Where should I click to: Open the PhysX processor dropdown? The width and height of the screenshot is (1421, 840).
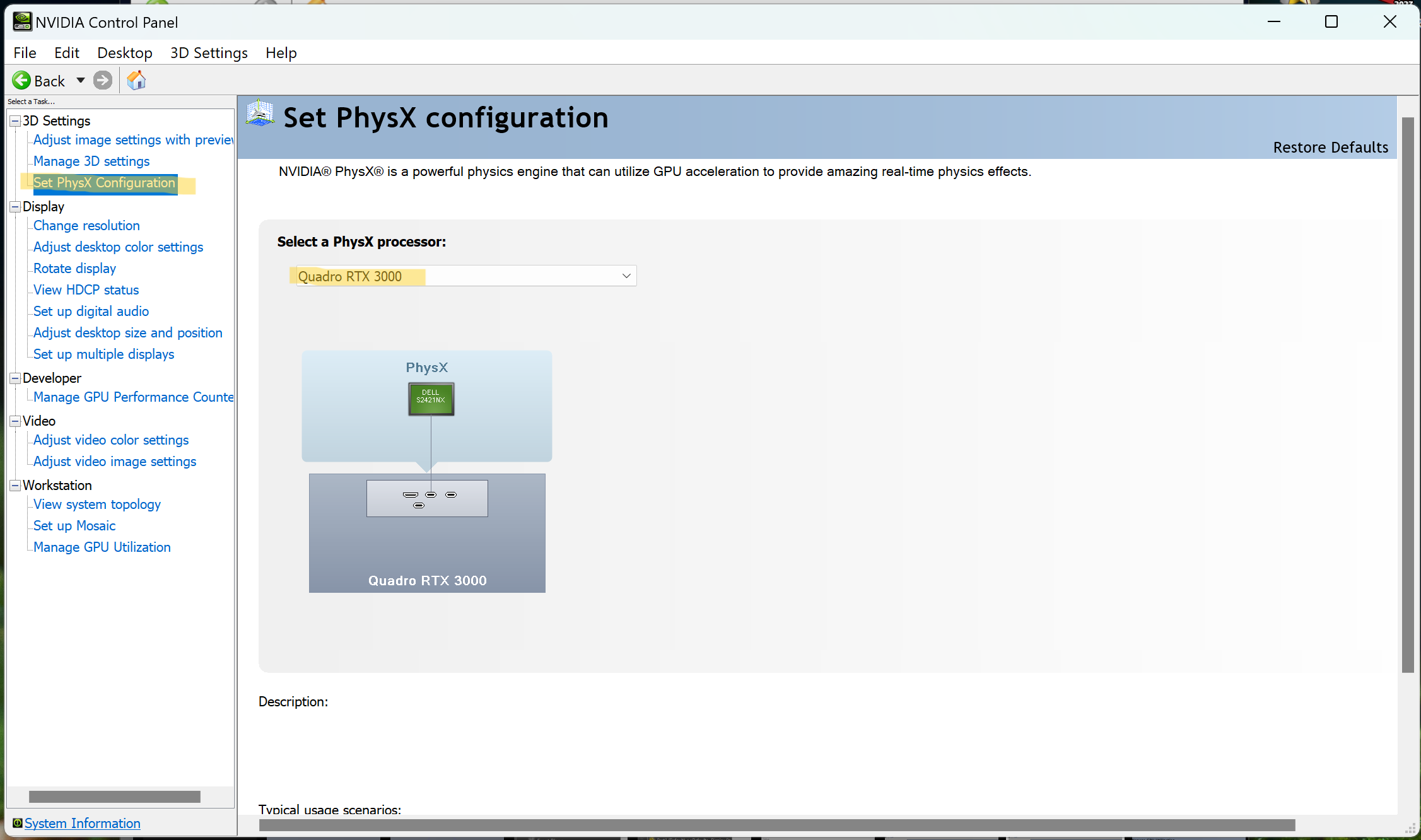click(x=626, y=276)
